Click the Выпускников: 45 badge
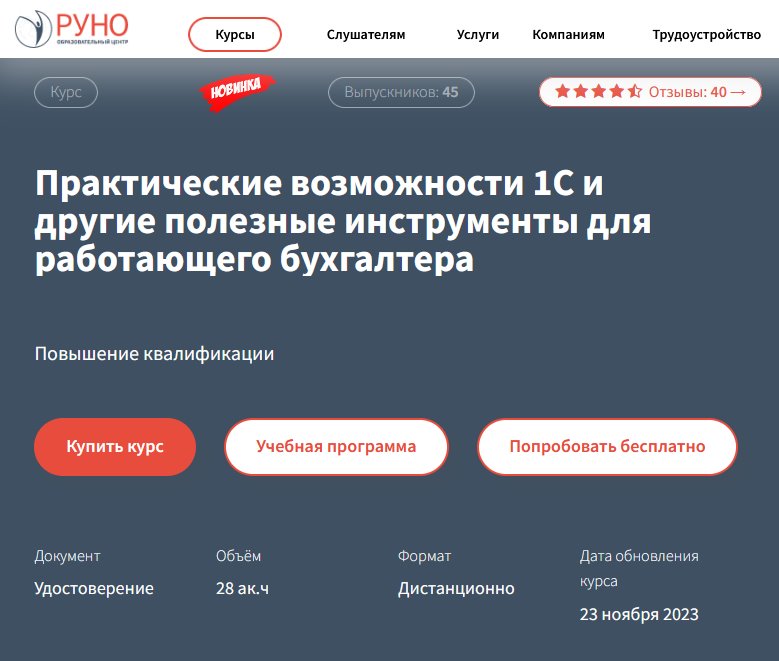 coord(401,92)
